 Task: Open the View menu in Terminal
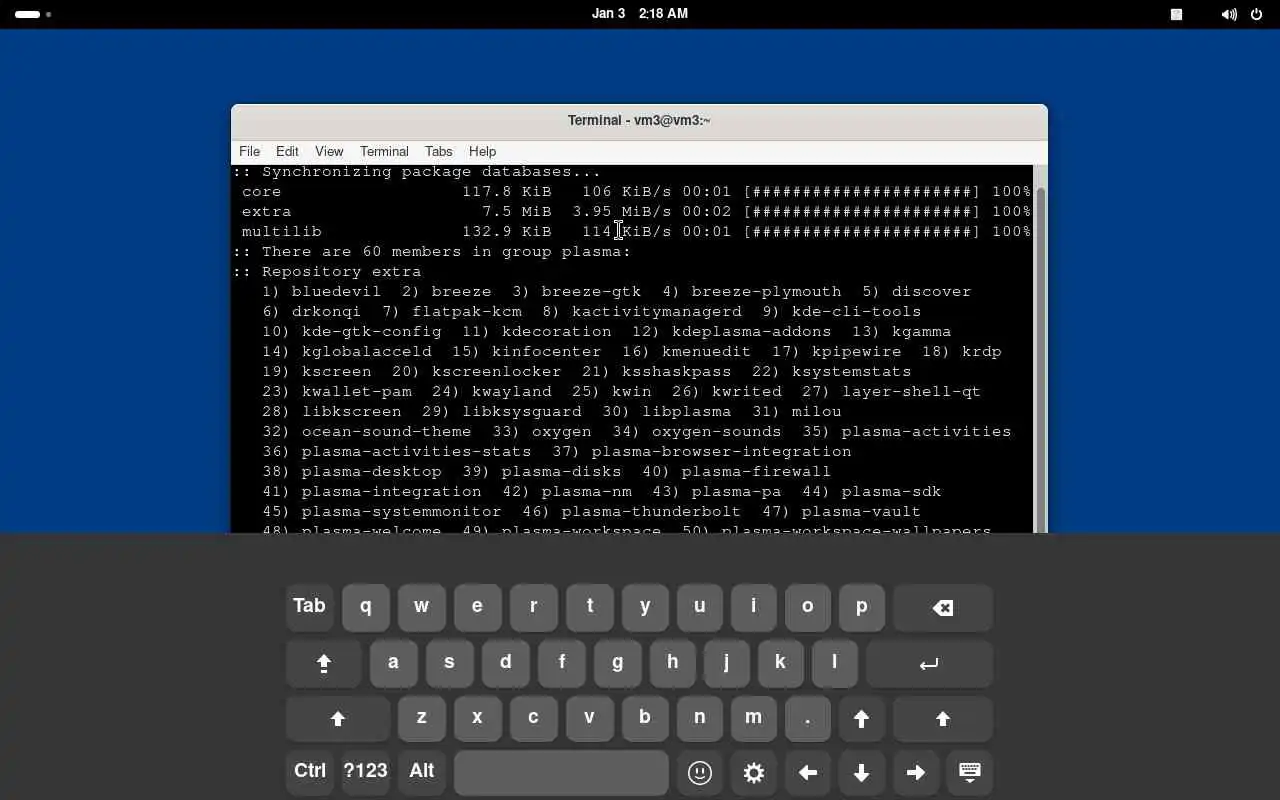(x=329, y=151)
